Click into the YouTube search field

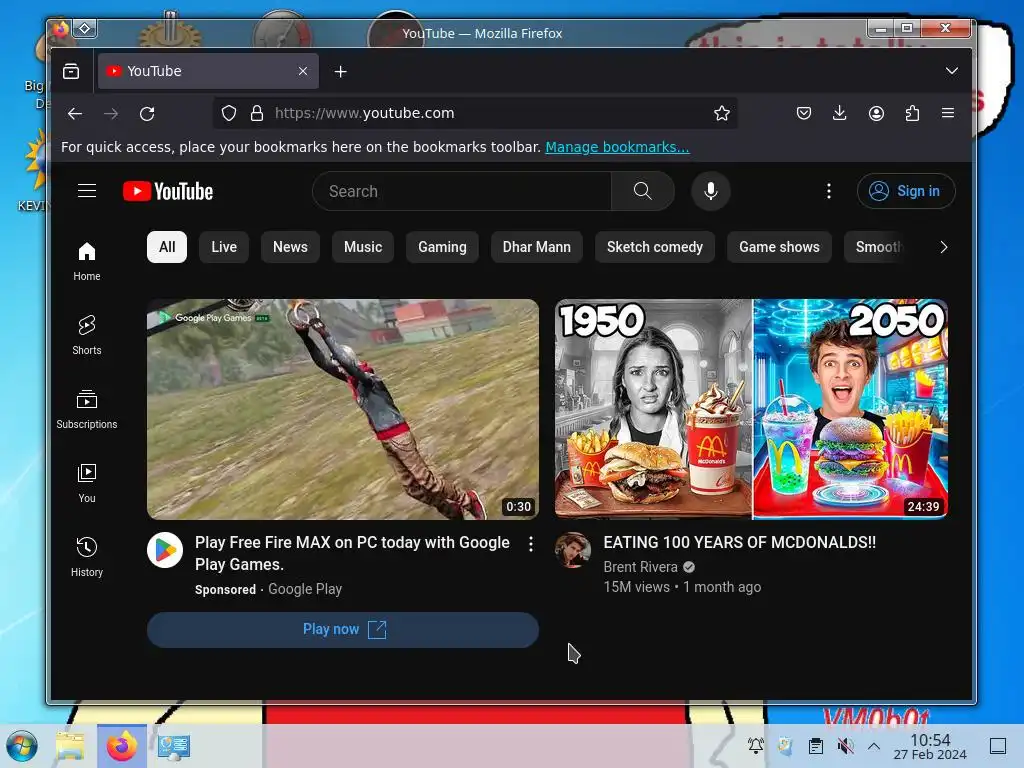click(x=462, y=191)
